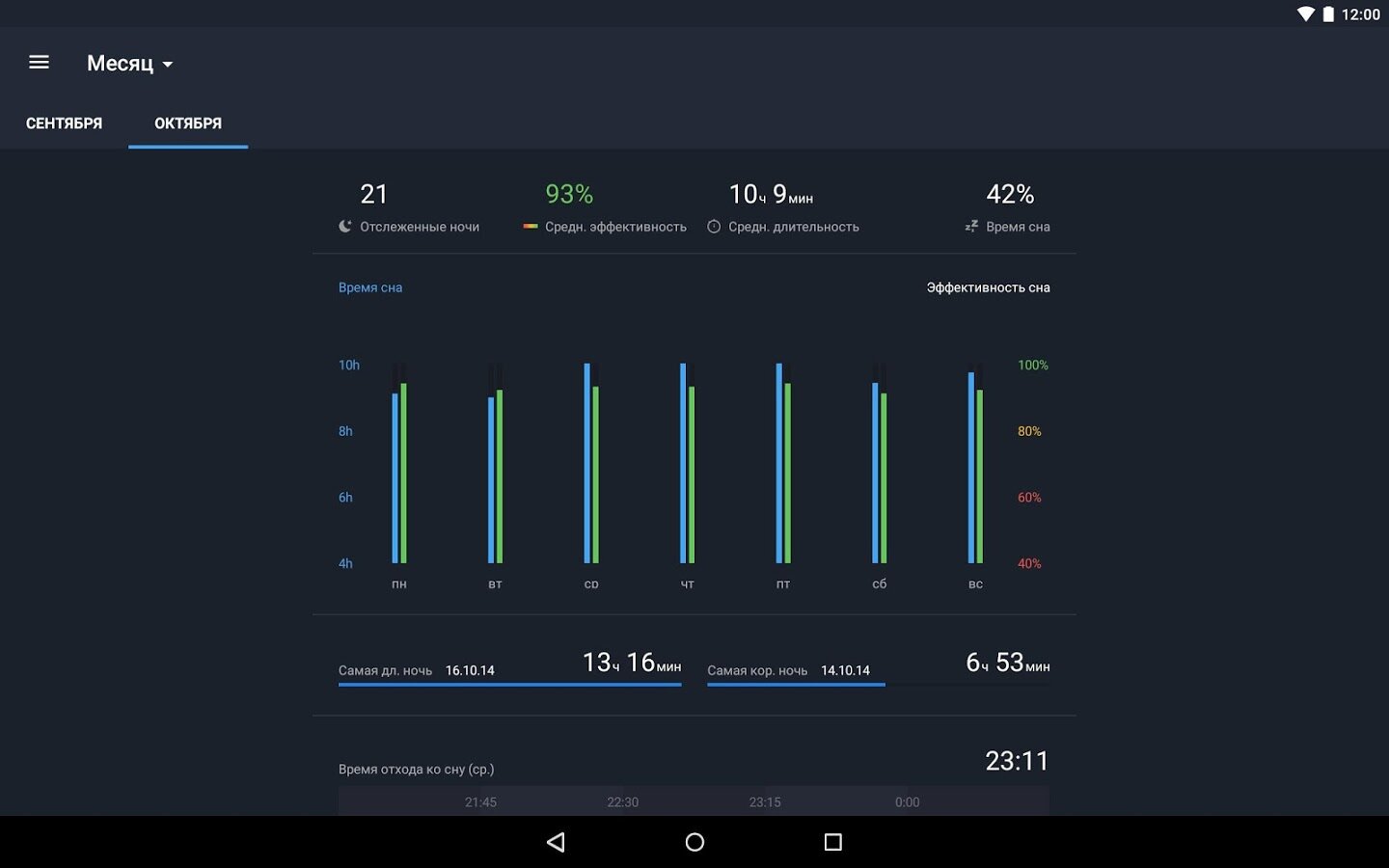
Task: Switch to the СЕНТЯБРЯ tab
Action: pyautogui.click(x=64, y=123)
